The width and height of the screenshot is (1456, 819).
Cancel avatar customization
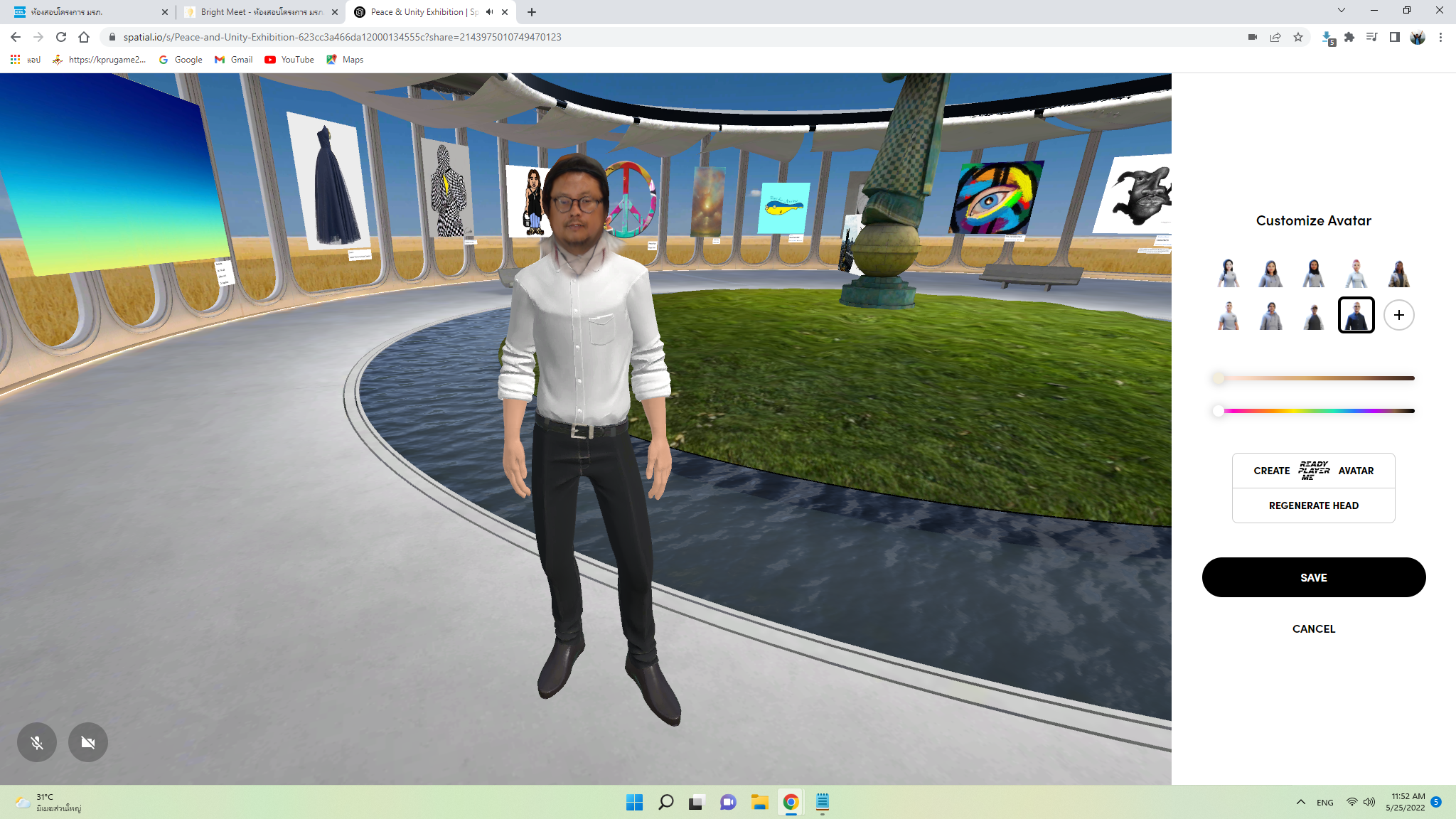[x=1313, y=628]
